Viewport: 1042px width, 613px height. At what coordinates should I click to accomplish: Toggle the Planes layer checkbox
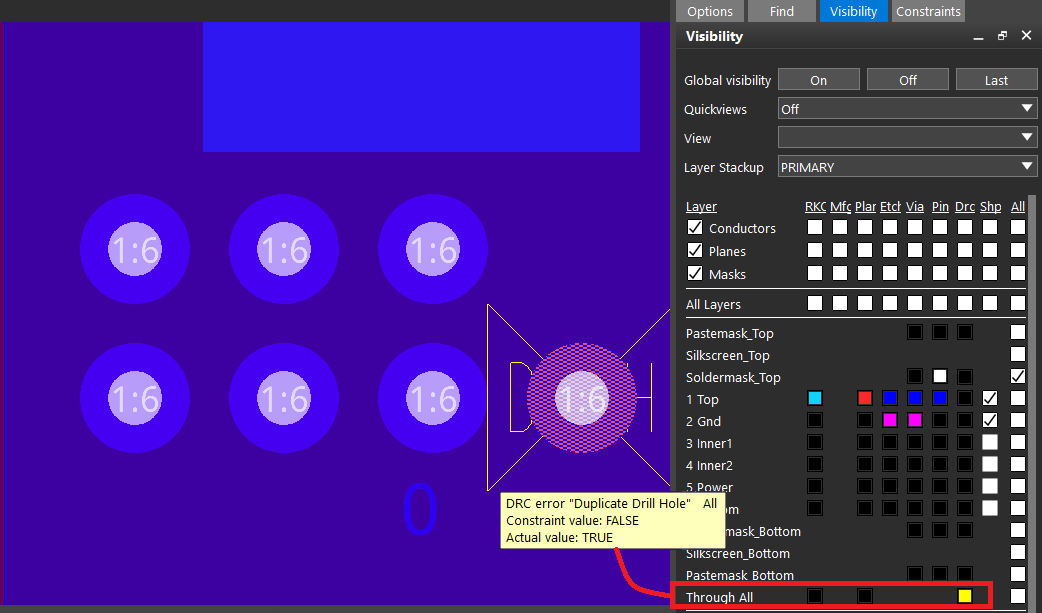tap(695, 251)
